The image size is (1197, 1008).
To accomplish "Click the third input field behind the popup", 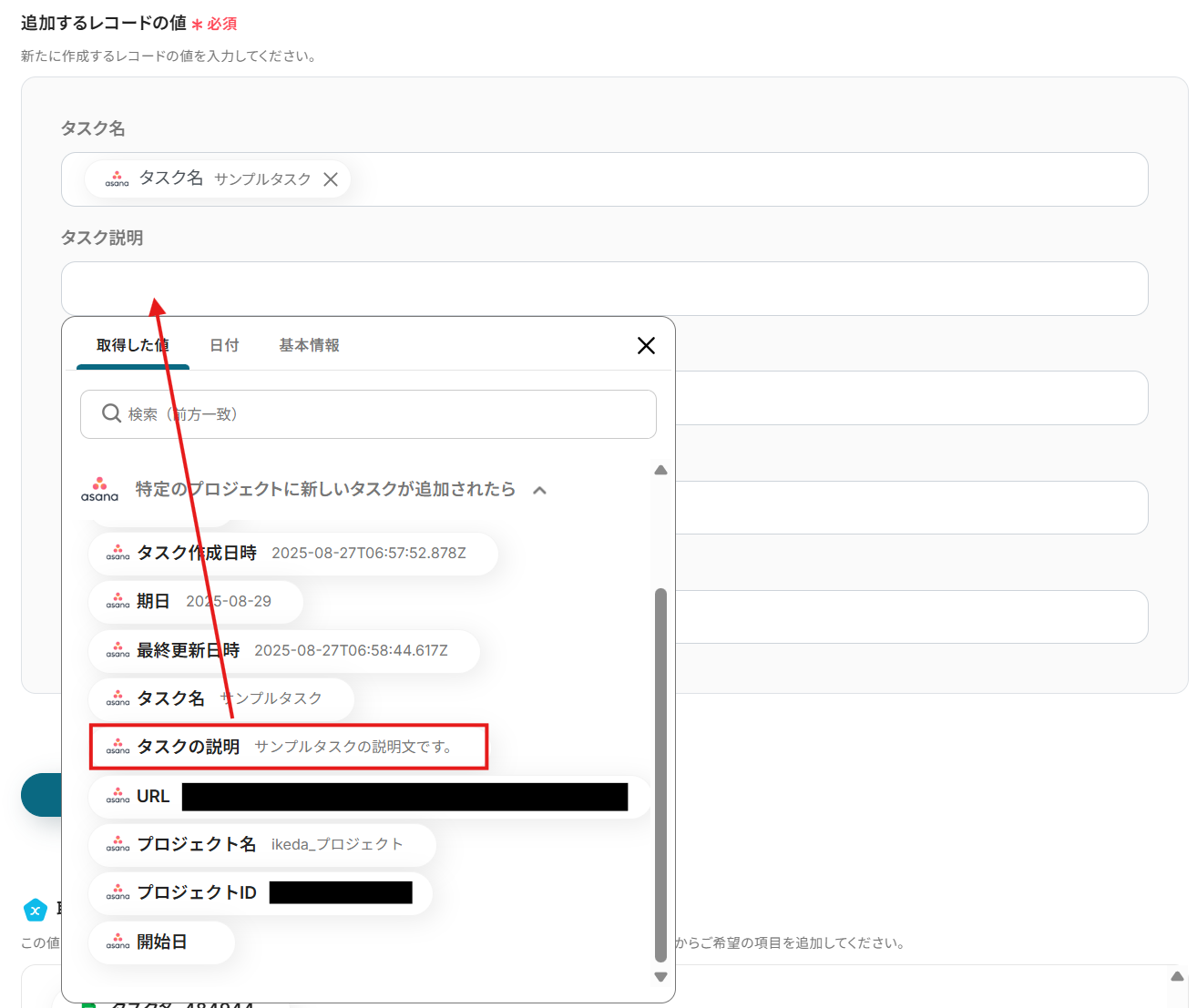I will pyautogui.click(x=911, y=398).
